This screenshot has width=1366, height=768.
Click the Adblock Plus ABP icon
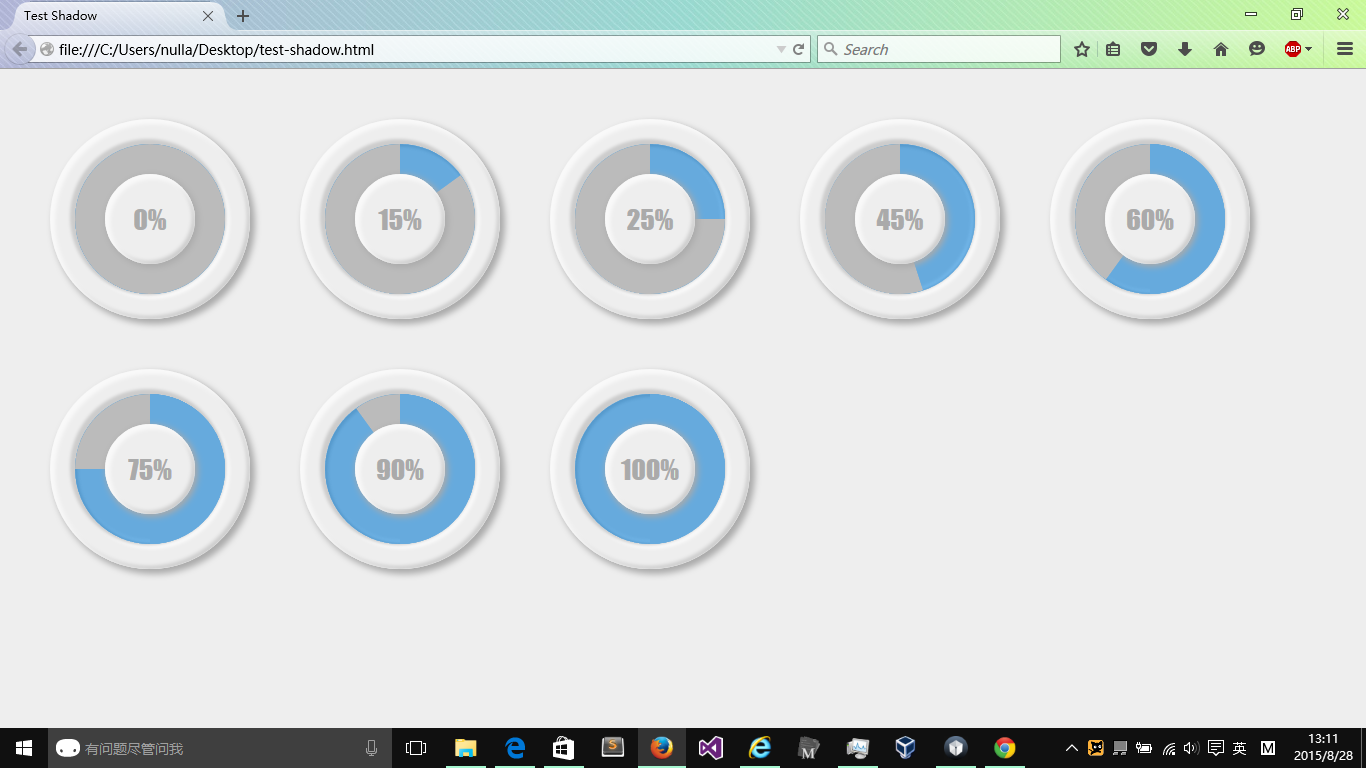(1292, 49)
